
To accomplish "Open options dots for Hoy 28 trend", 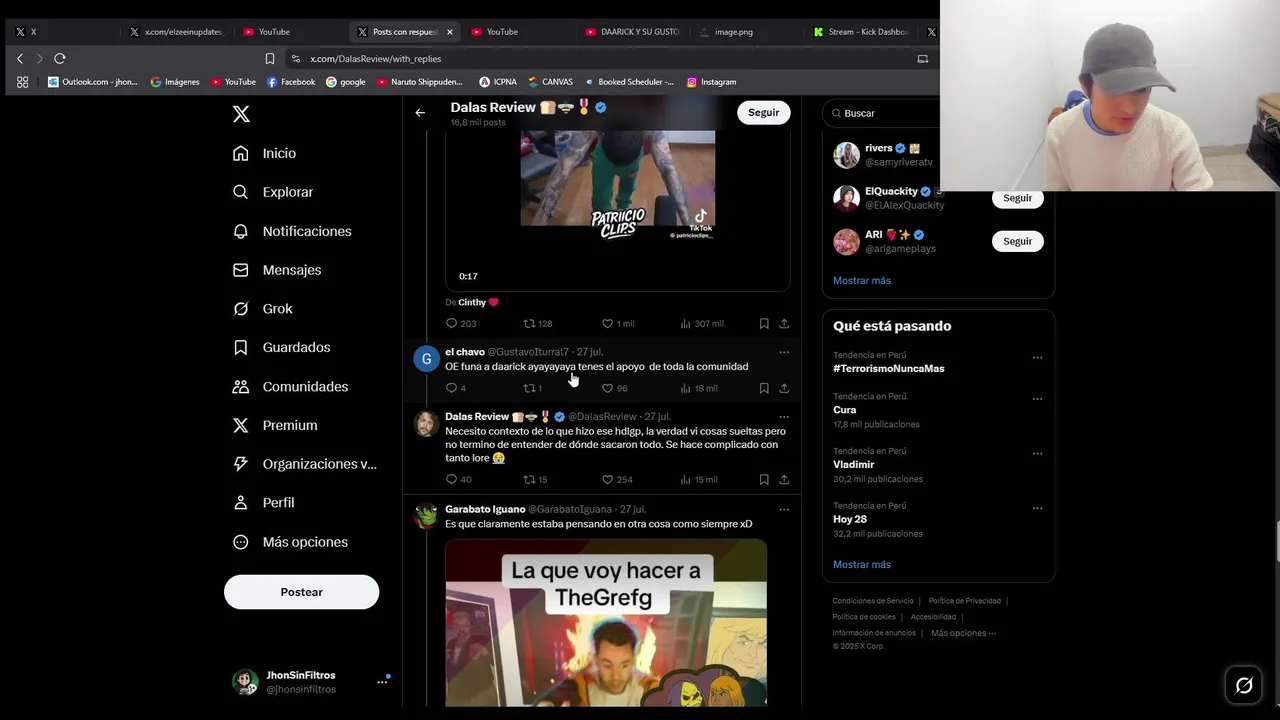I will pyautogui.click(x=1037, y=508).
